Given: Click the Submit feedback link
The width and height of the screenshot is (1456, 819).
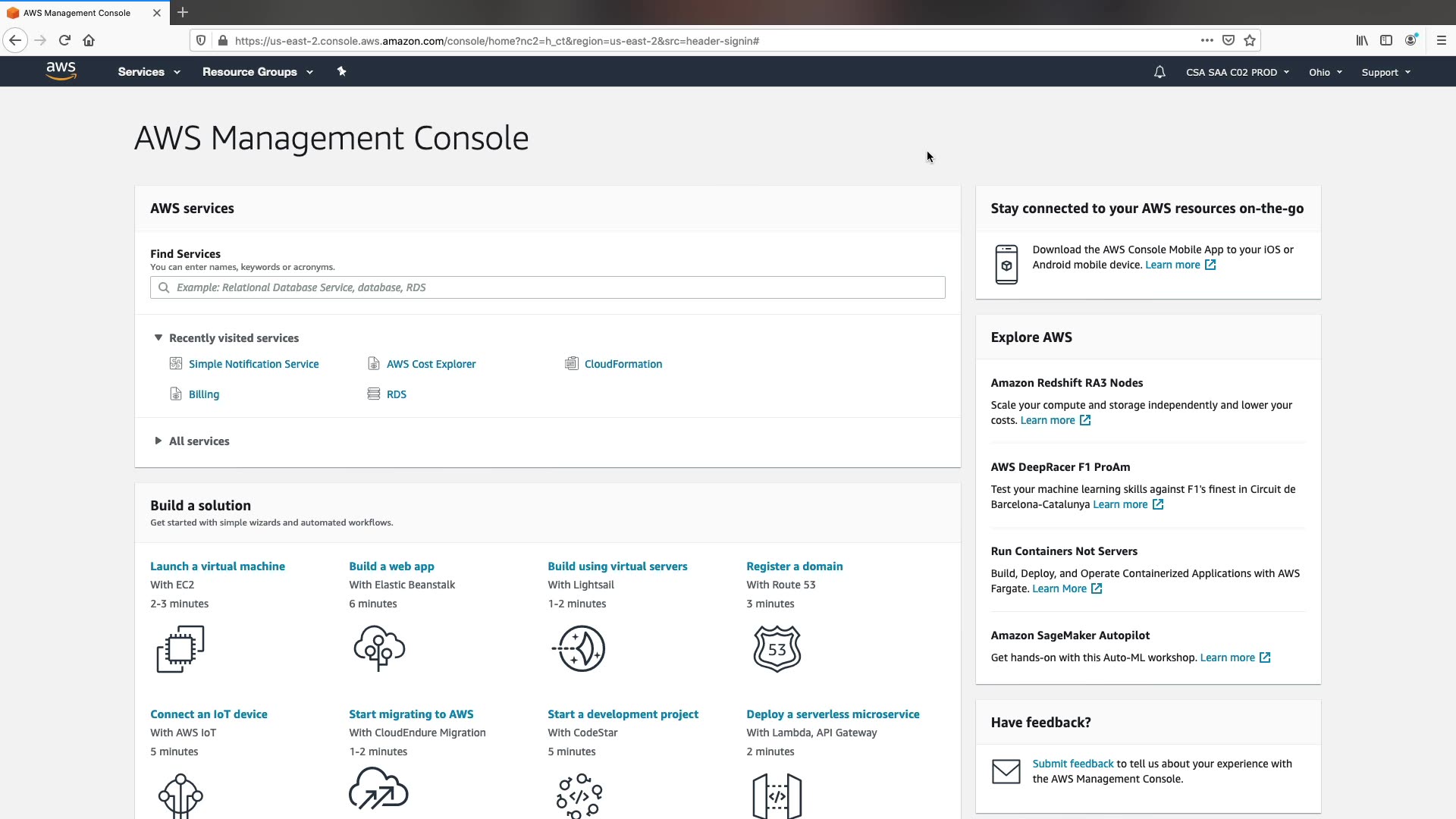Looking at the screenshot, I should click(x=1072, y=764).
